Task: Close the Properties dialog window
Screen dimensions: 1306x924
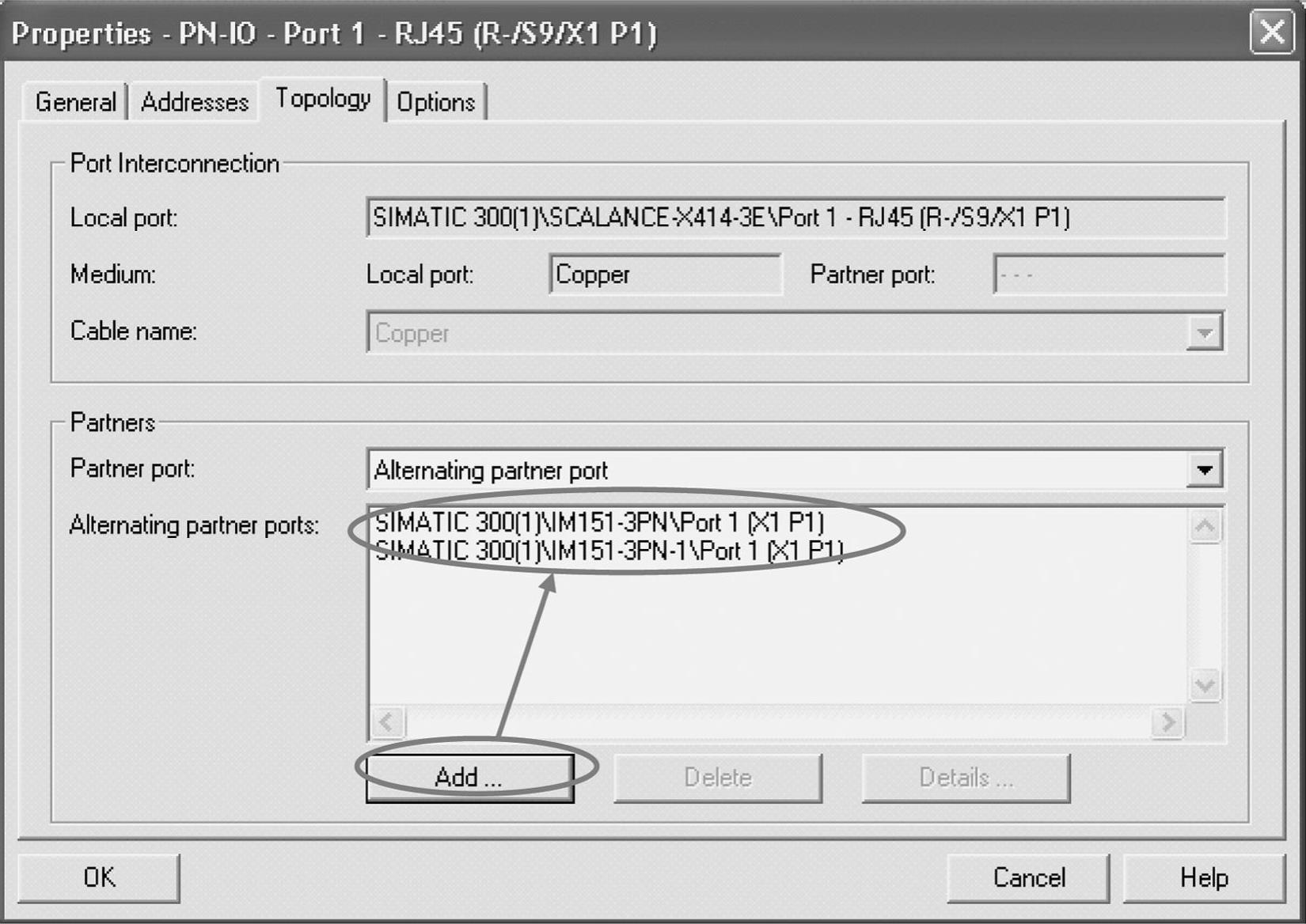Action: [1271, 32]
